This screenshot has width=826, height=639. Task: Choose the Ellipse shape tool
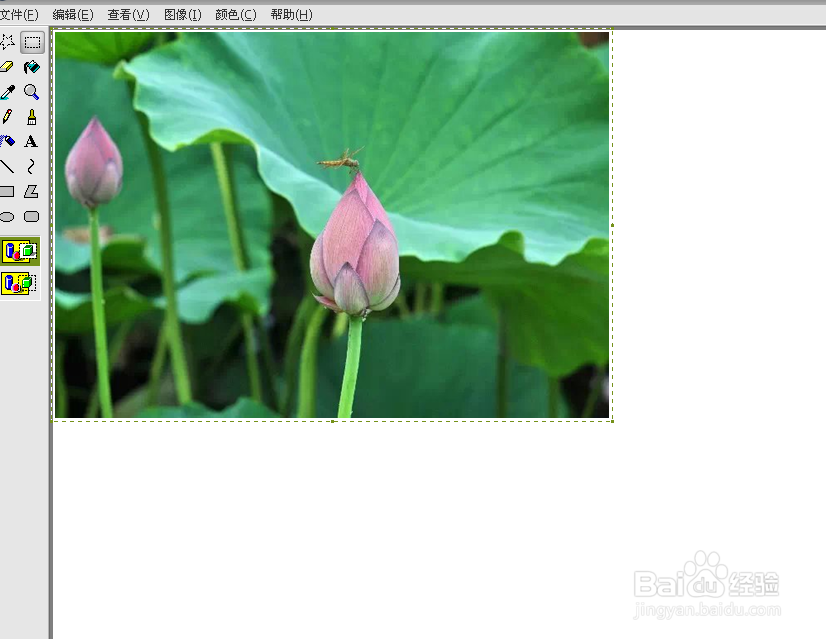pos(7,217)
